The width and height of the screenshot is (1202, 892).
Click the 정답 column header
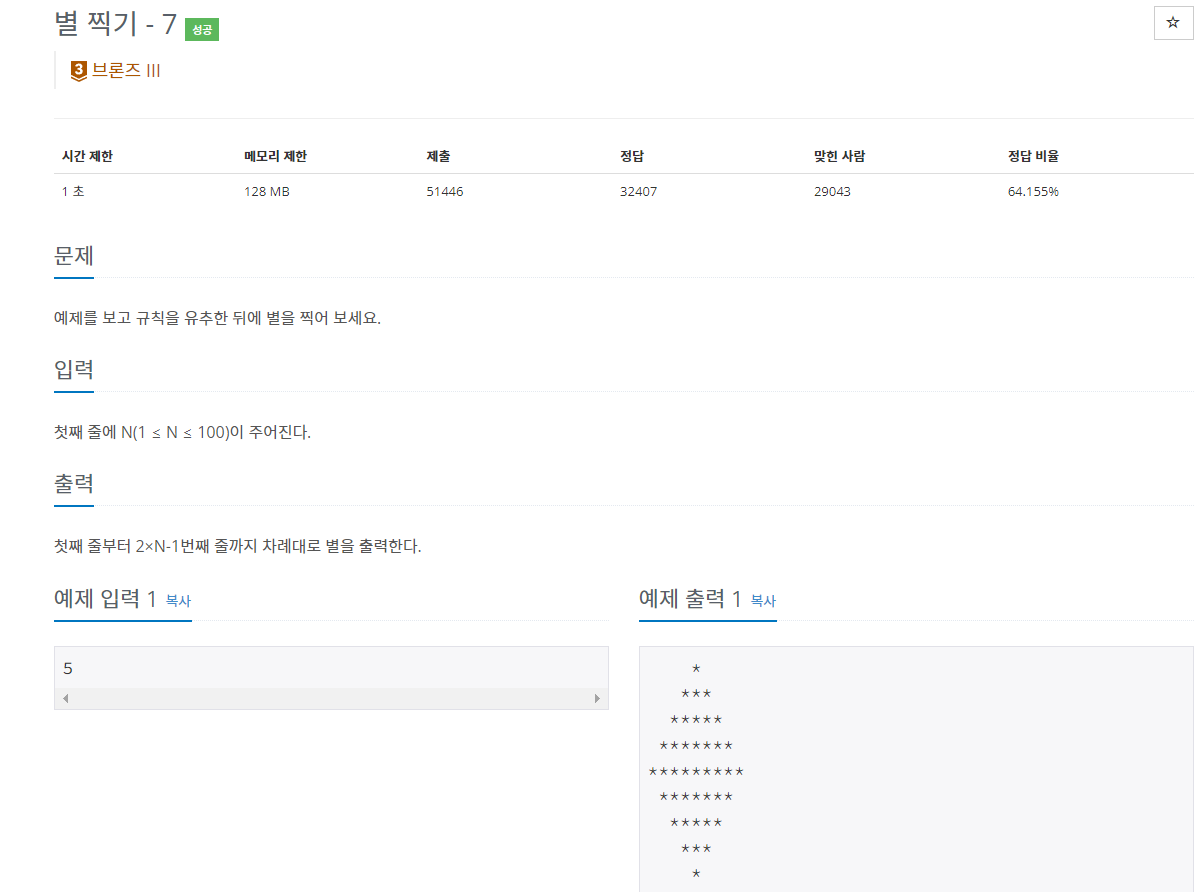click(x=632, y=156)
